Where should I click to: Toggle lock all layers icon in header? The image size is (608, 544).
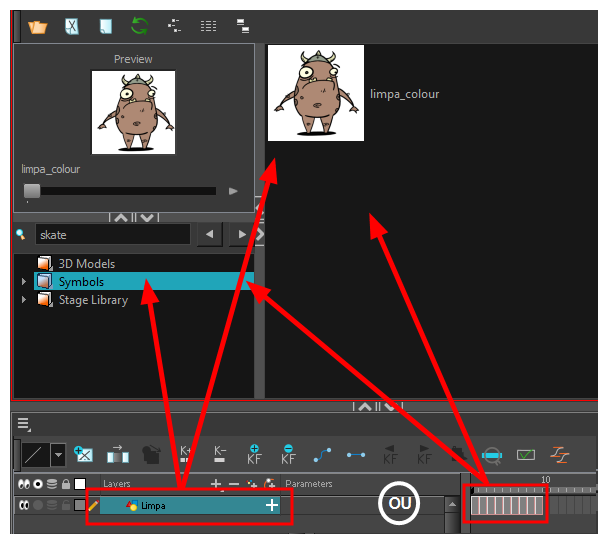pos(66,484)
